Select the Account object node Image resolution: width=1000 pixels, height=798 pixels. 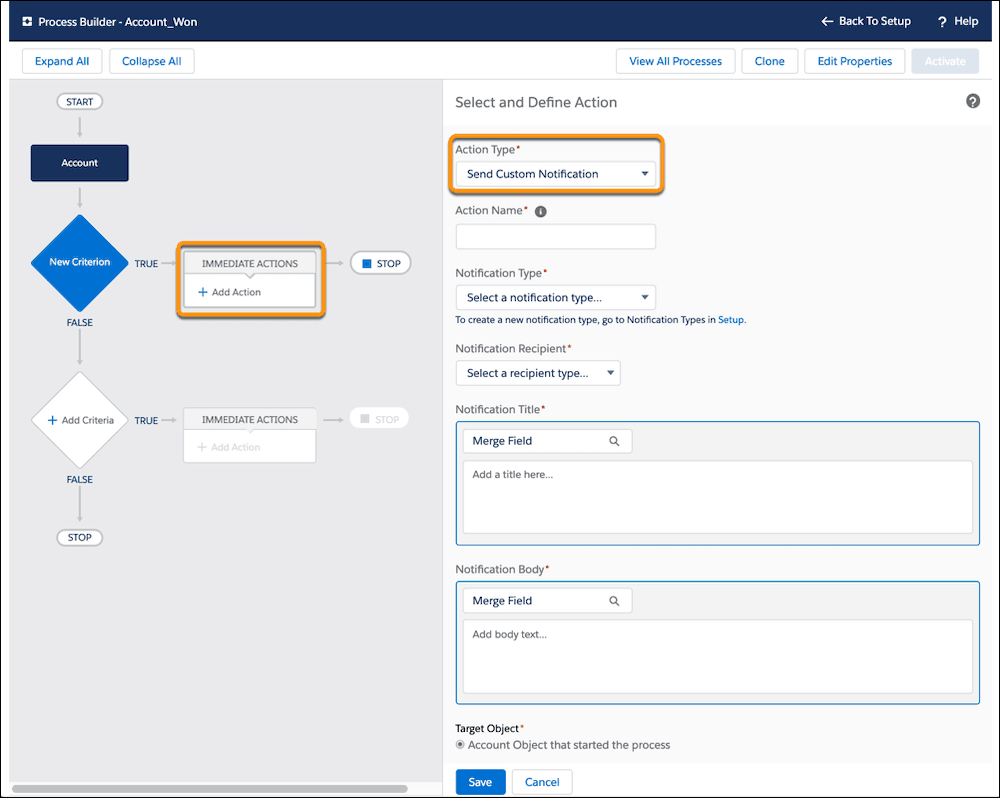click(x=80, y=163)
